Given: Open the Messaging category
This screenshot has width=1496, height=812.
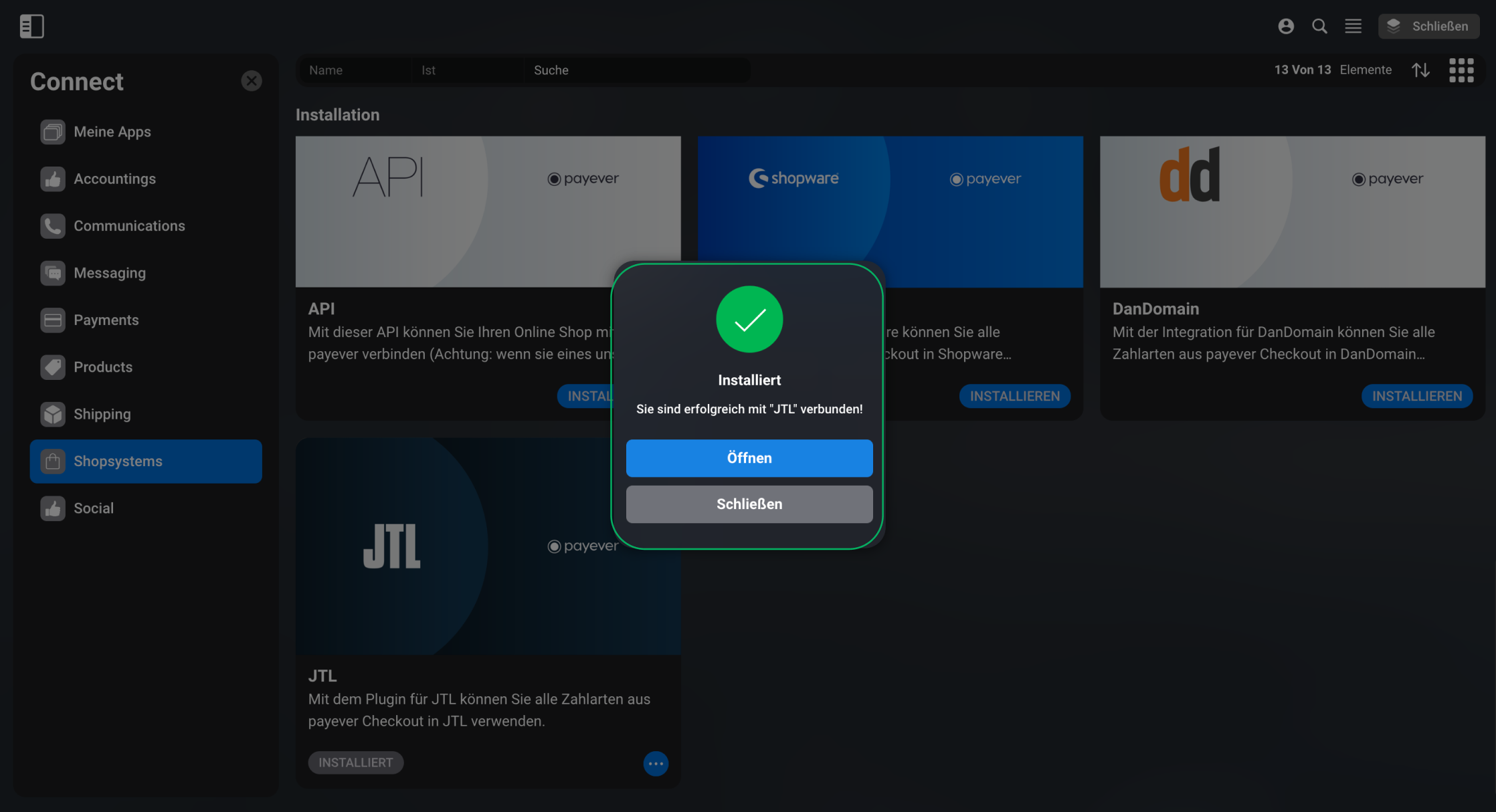Looking at the screenshot, I should (146, 273).
